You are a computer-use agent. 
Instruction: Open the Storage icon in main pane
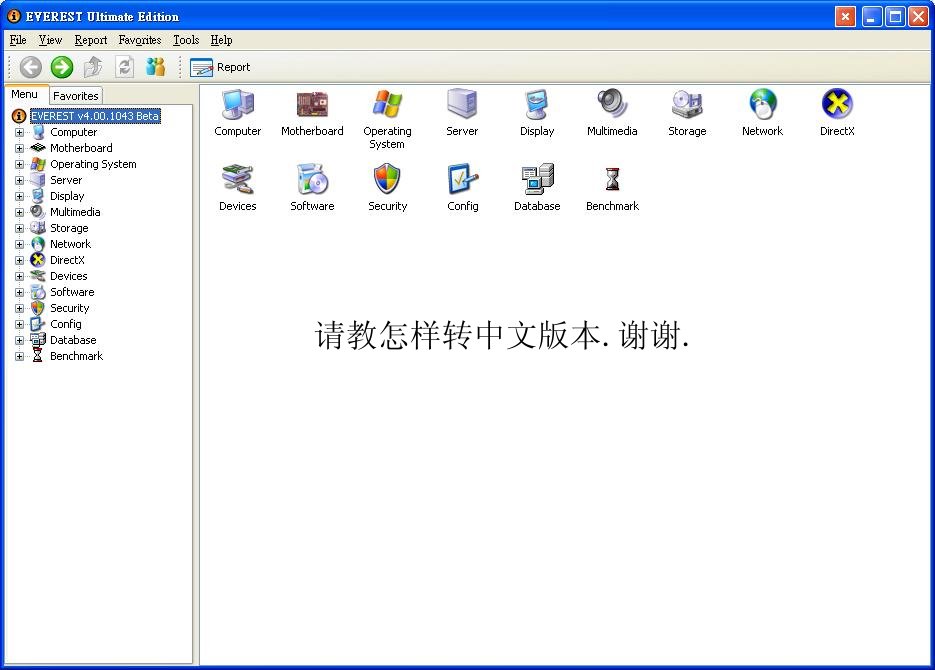(687, 104)
